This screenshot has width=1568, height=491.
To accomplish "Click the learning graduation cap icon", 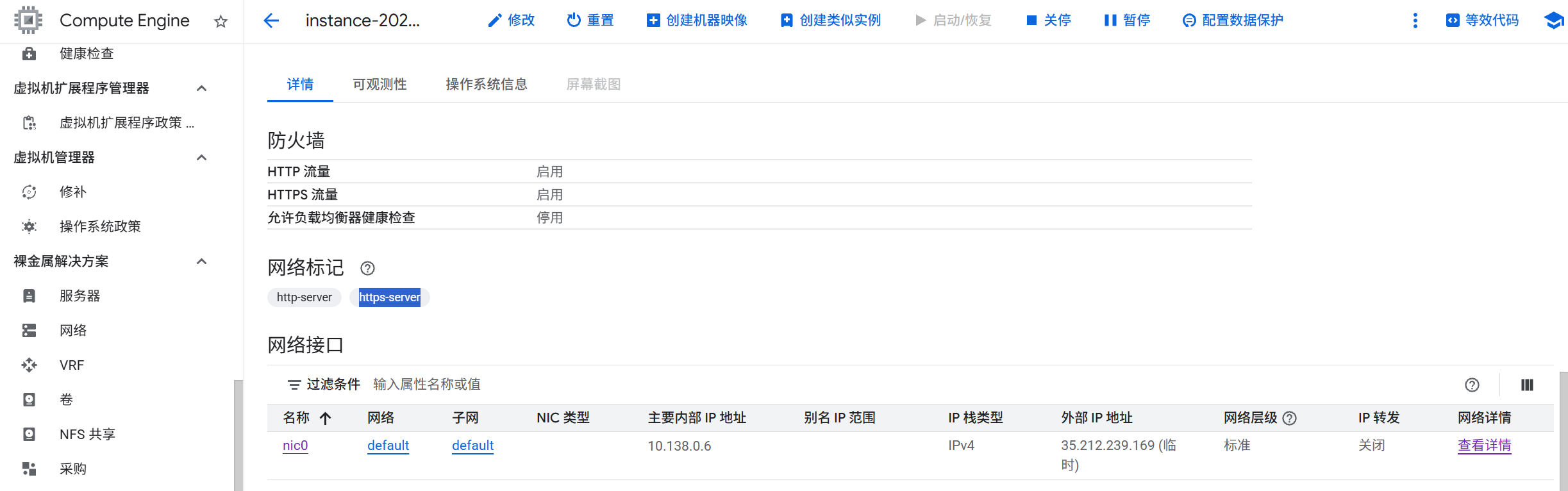I will point(1553,21).
